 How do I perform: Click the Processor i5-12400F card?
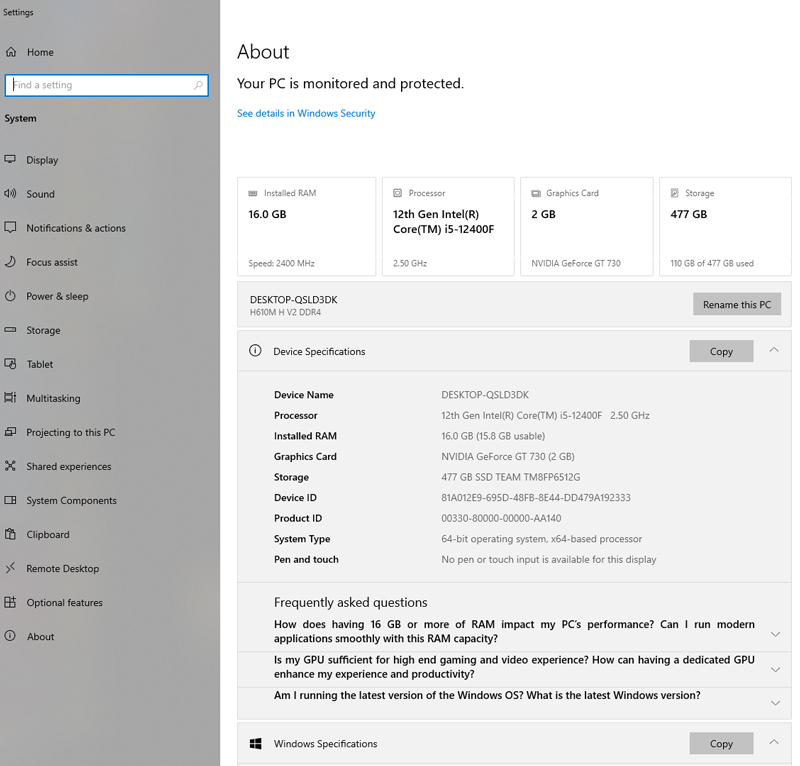(x=448, y=227)
